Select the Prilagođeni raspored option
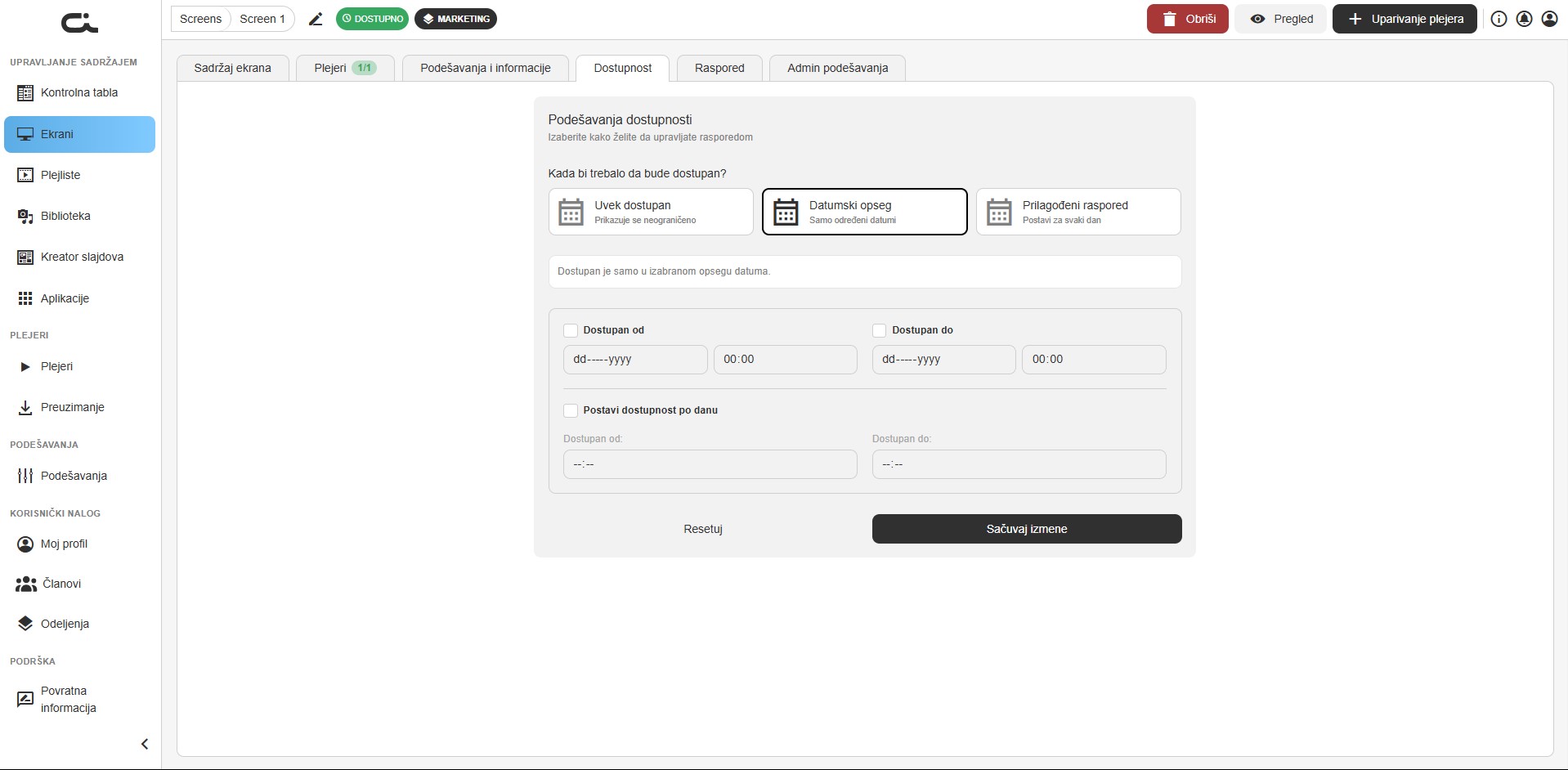The image size is (1568, 770). pyautogui.click(x=1078, y=212)
